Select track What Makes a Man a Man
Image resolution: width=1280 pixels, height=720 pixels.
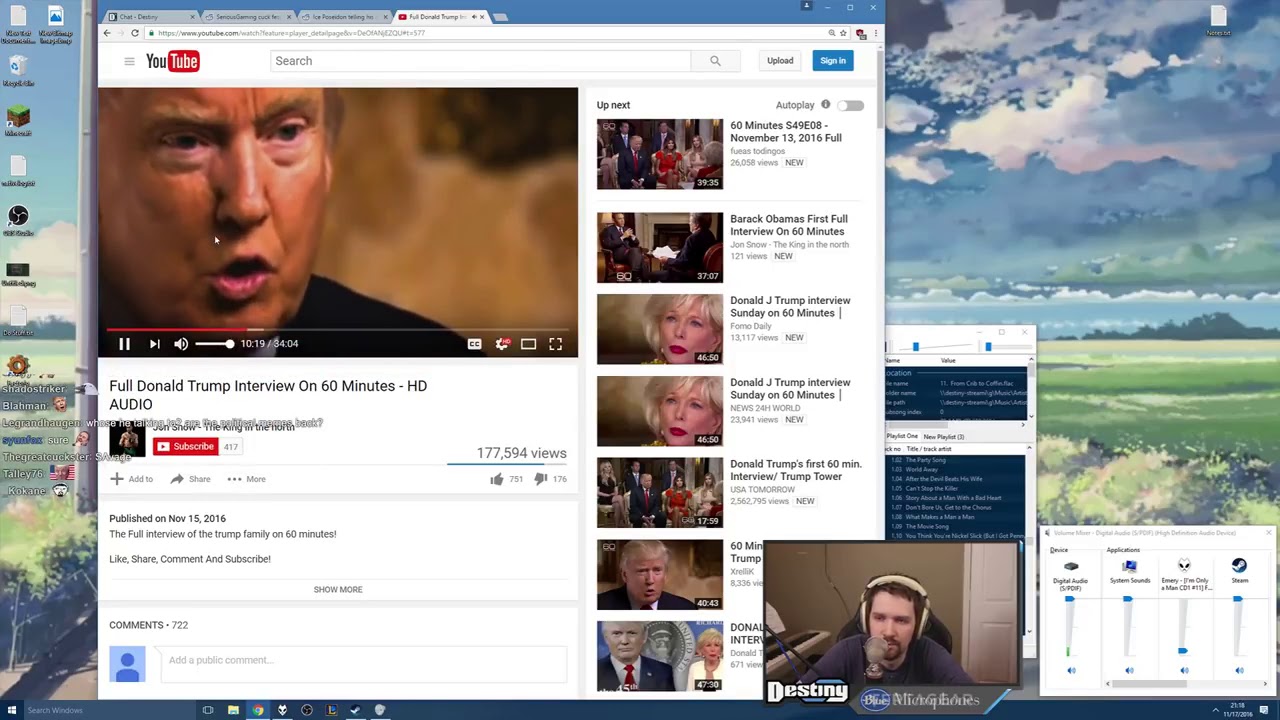coord(939,517)
